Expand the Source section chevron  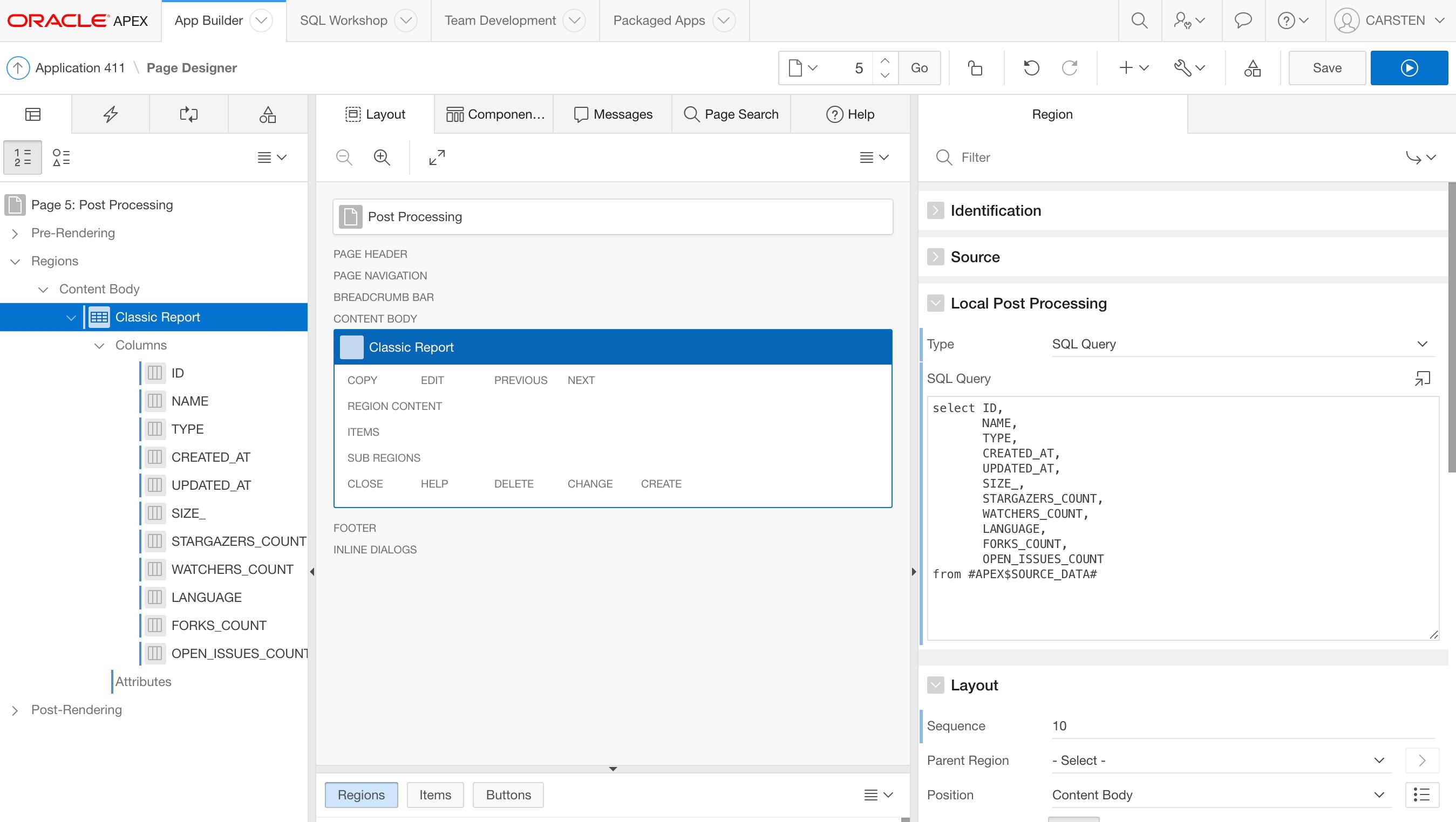(x=935, y=256)
